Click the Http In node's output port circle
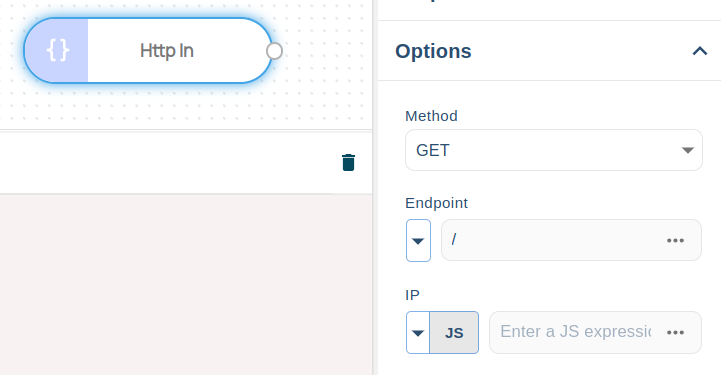The image size is (721, 375). click(275, 51)
